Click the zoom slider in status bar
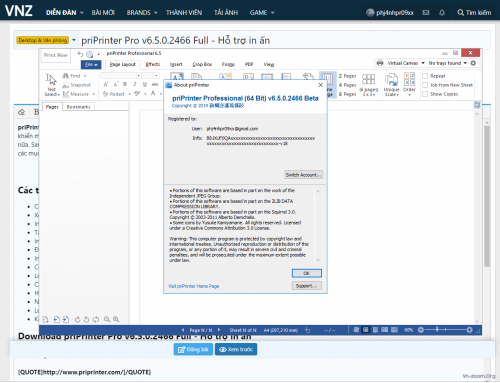Screen dimensions: 500x383 tap(445, 330)
